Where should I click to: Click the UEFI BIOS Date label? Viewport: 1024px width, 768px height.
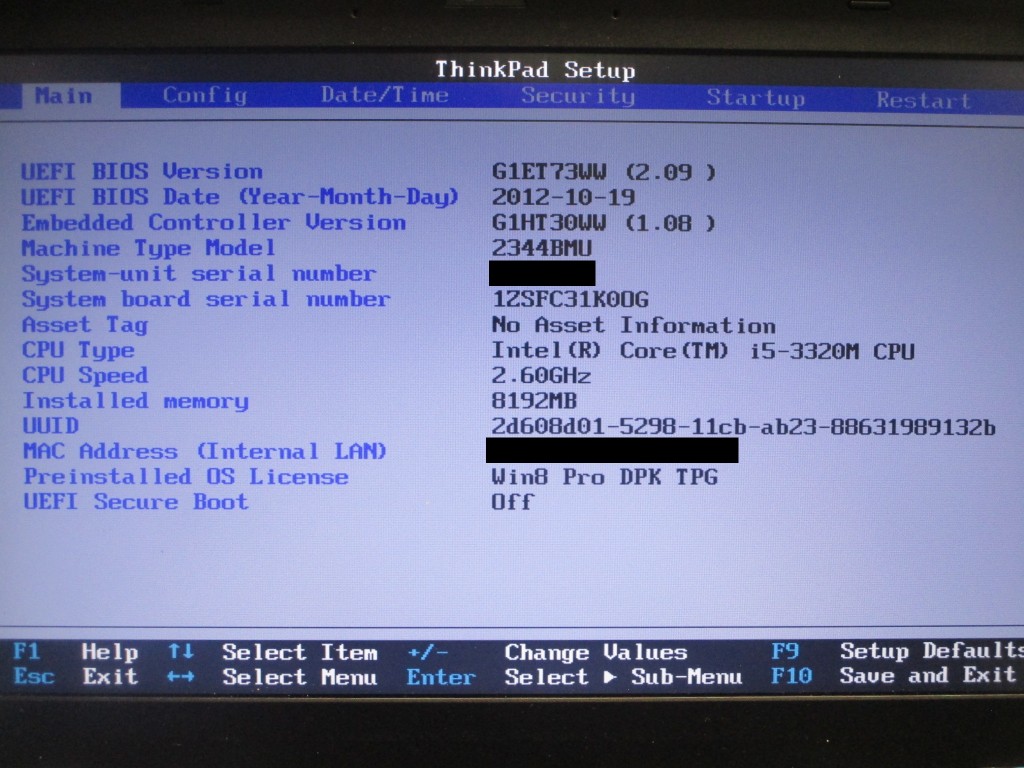(x=240, y=197)
